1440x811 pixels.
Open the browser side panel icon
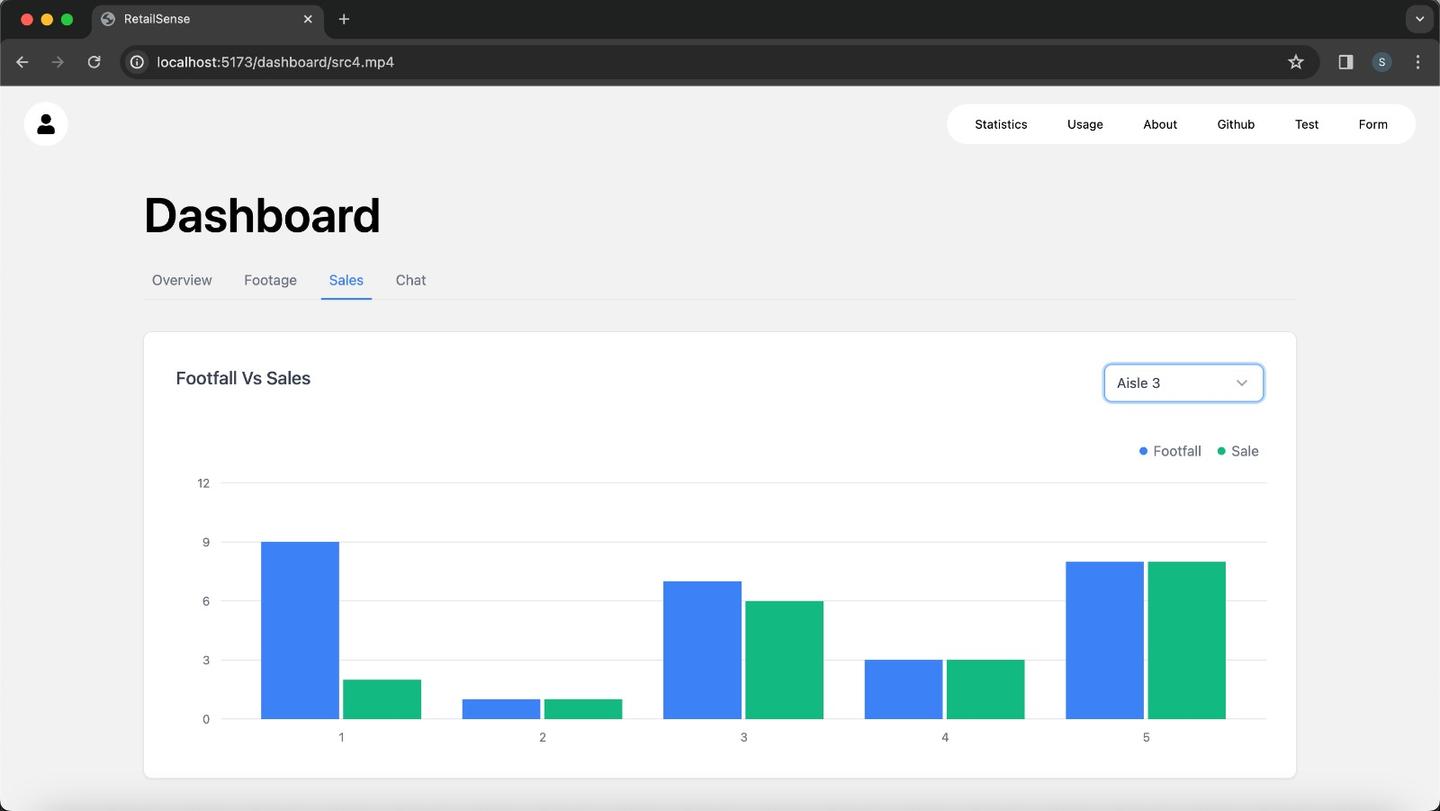[1346, 62]
